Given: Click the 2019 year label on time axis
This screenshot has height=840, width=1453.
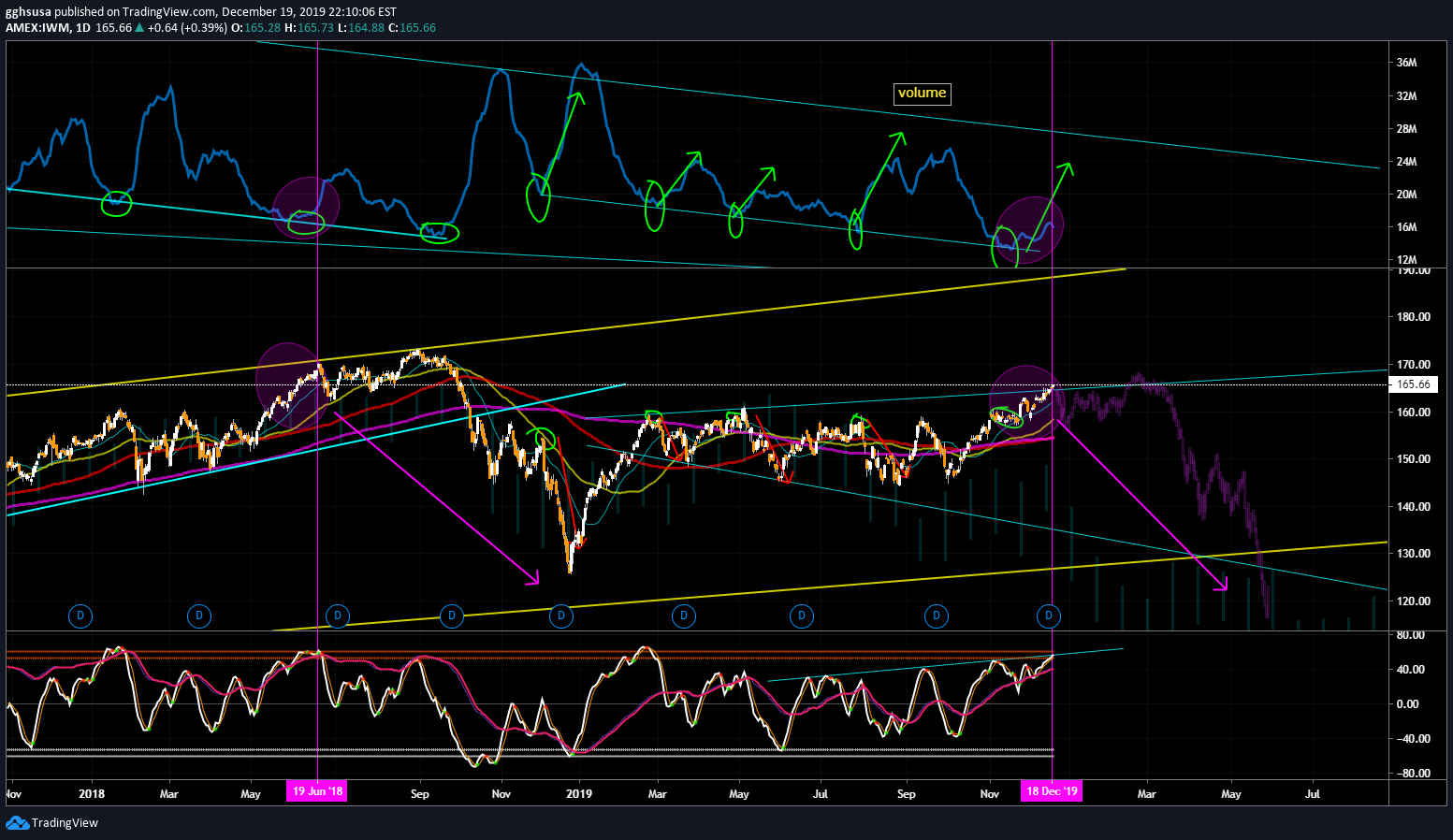Looking at the screenshot, I should pos(579,794).
